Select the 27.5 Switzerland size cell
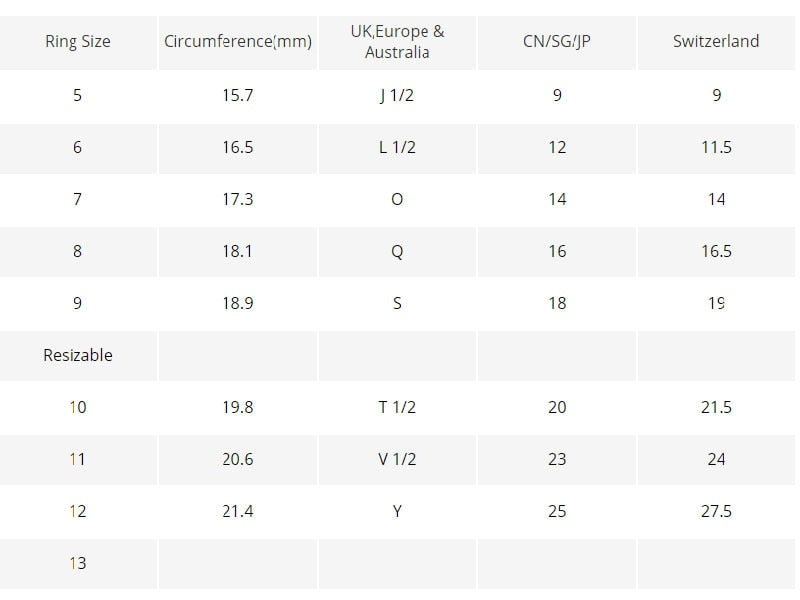The width and height of the screenshot is (800, 600). click(716, 511)
